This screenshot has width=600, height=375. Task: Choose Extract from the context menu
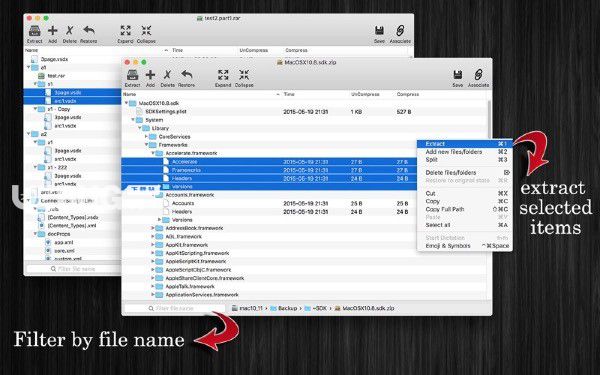(465, 144)
